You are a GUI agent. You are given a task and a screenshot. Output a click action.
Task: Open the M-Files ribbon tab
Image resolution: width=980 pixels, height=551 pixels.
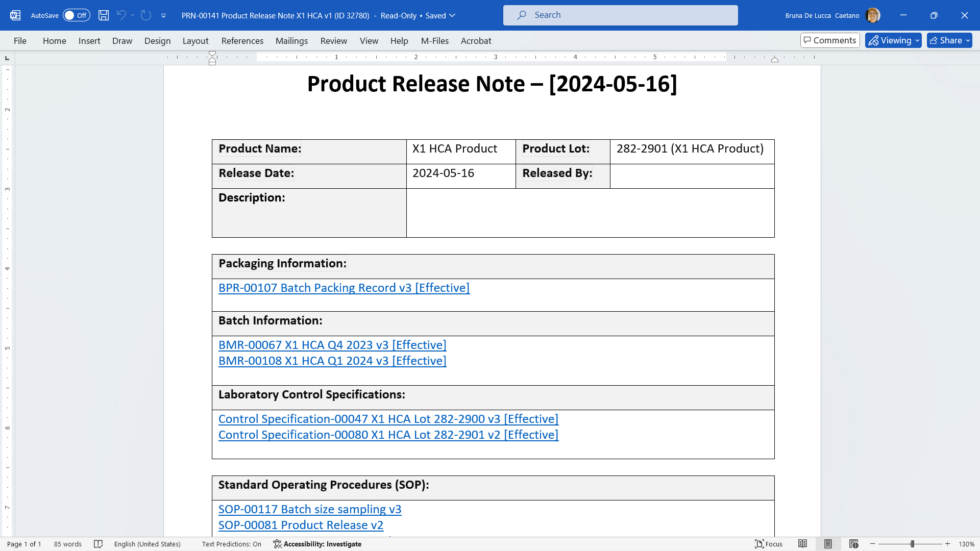click(x=434, y=41)
